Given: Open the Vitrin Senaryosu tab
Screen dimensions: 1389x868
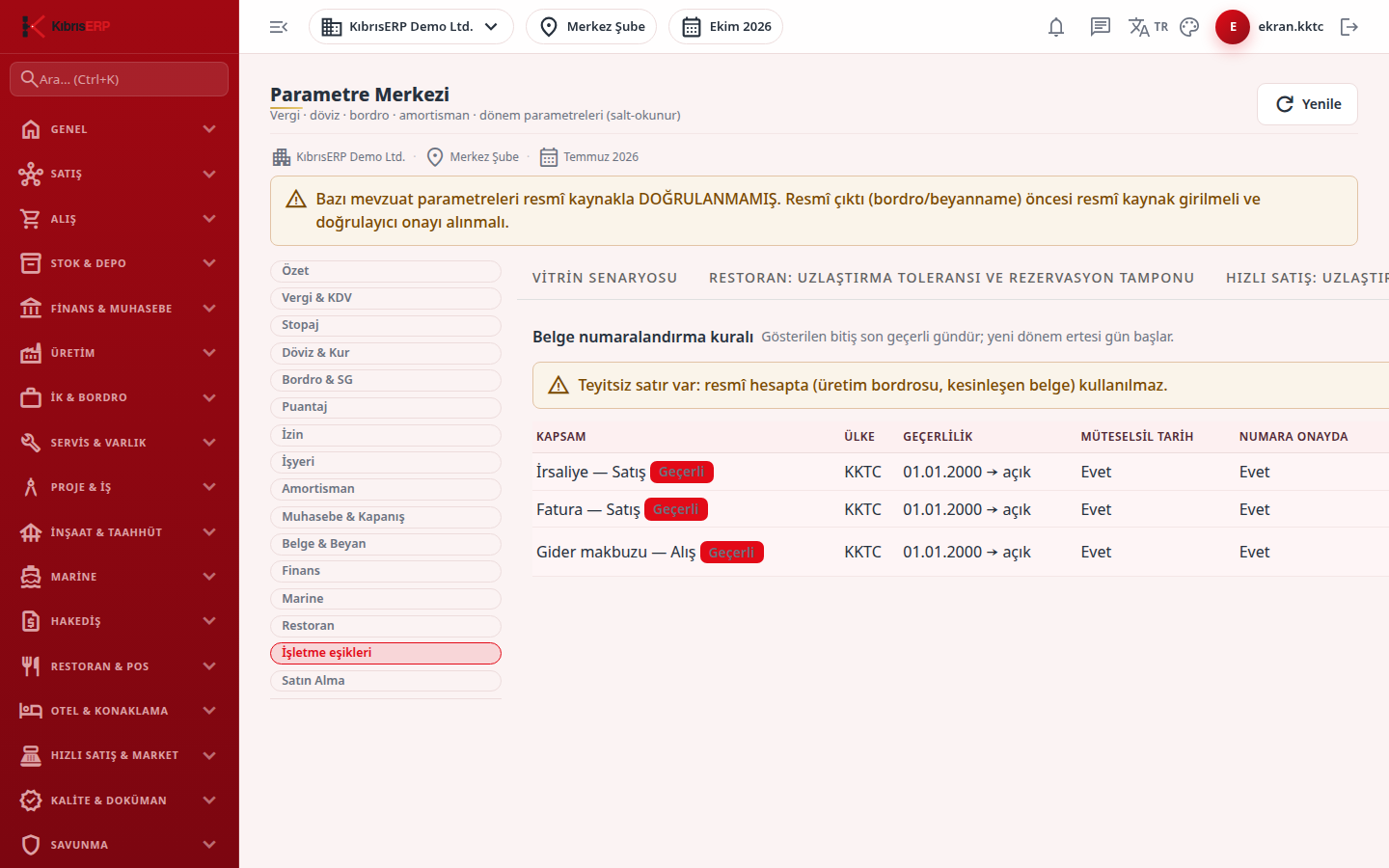Looking at the screenshot, I should coord(605,278).
